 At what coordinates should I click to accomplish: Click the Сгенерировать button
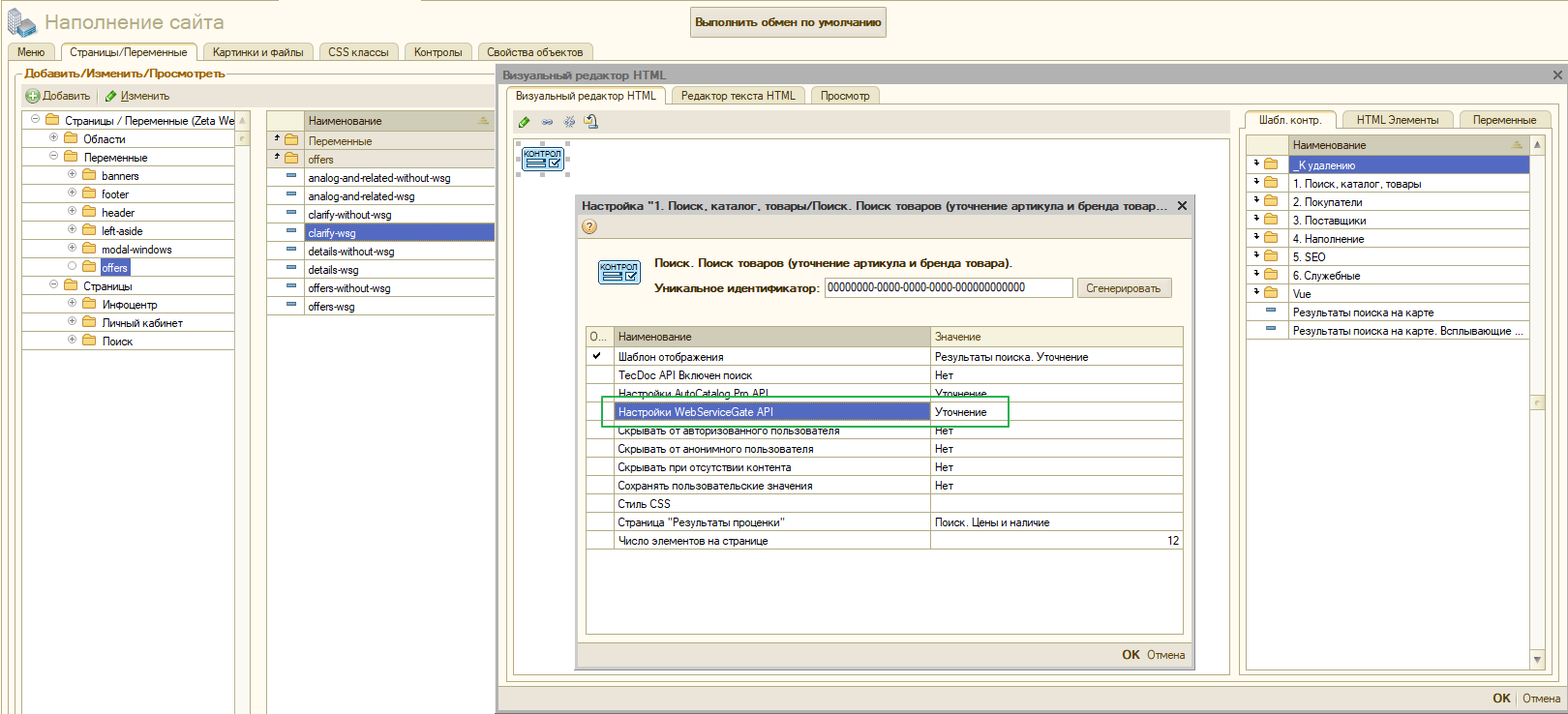pyautogui.click(x=1124, y=288)
